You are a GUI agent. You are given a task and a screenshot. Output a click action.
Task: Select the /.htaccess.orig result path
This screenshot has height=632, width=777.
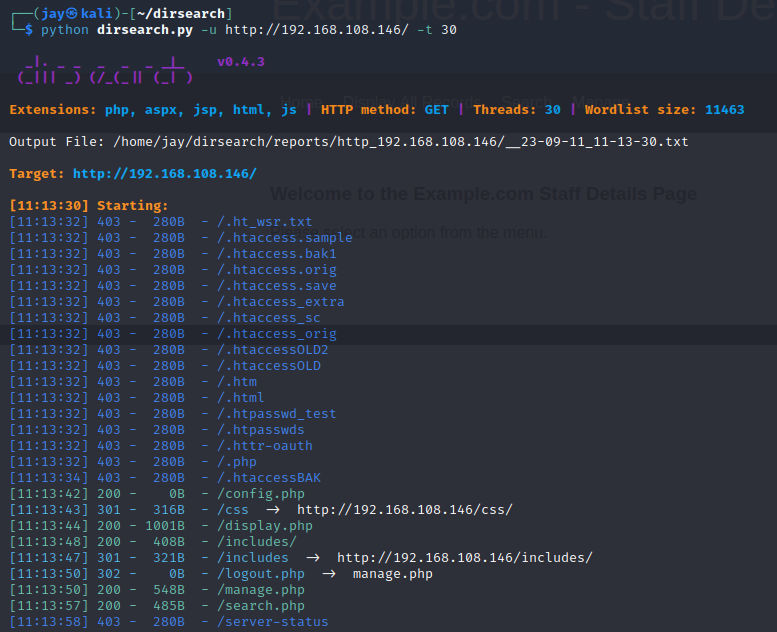(x=277, y=270)
